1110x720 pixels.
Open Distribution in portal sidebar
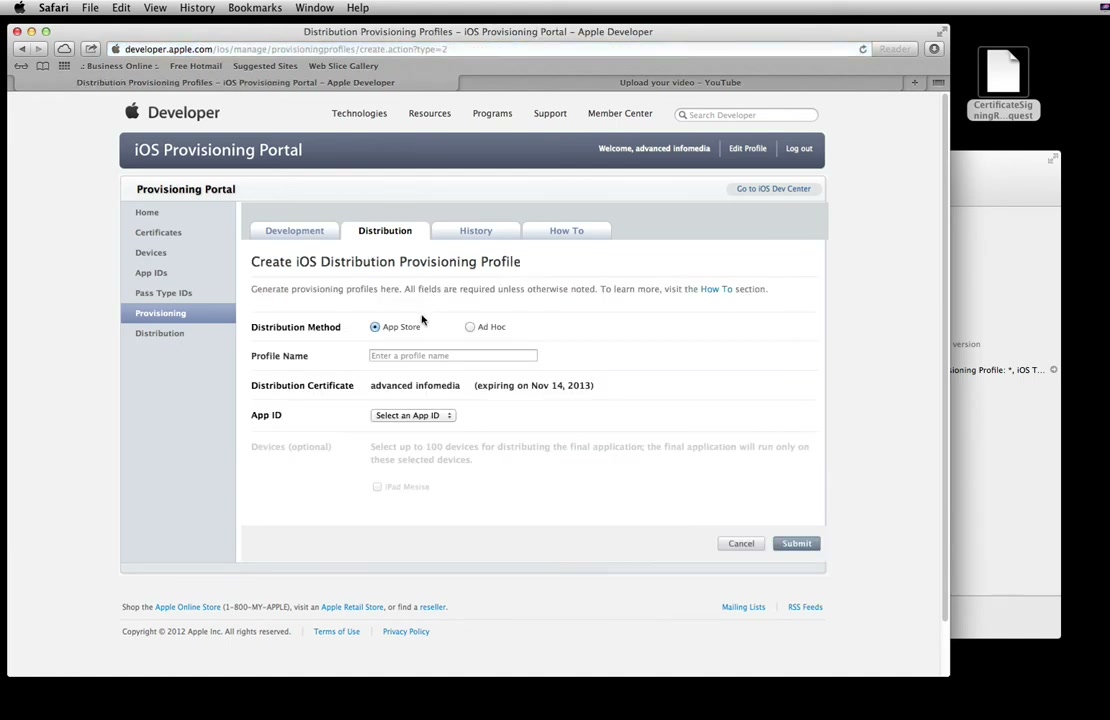pos(160,333)
